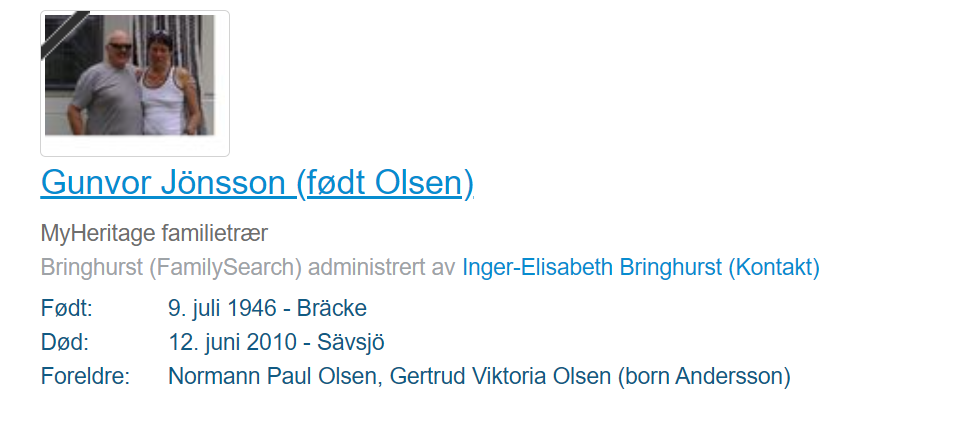
Task: Click the Død label
Action: point(65,342)
